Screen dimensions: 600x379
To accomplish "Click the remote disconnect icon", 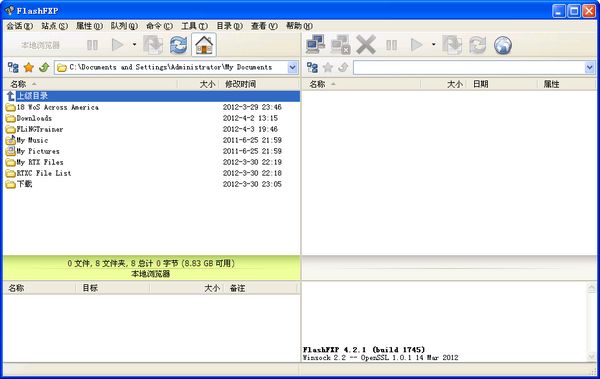I will tap(340, 44).
